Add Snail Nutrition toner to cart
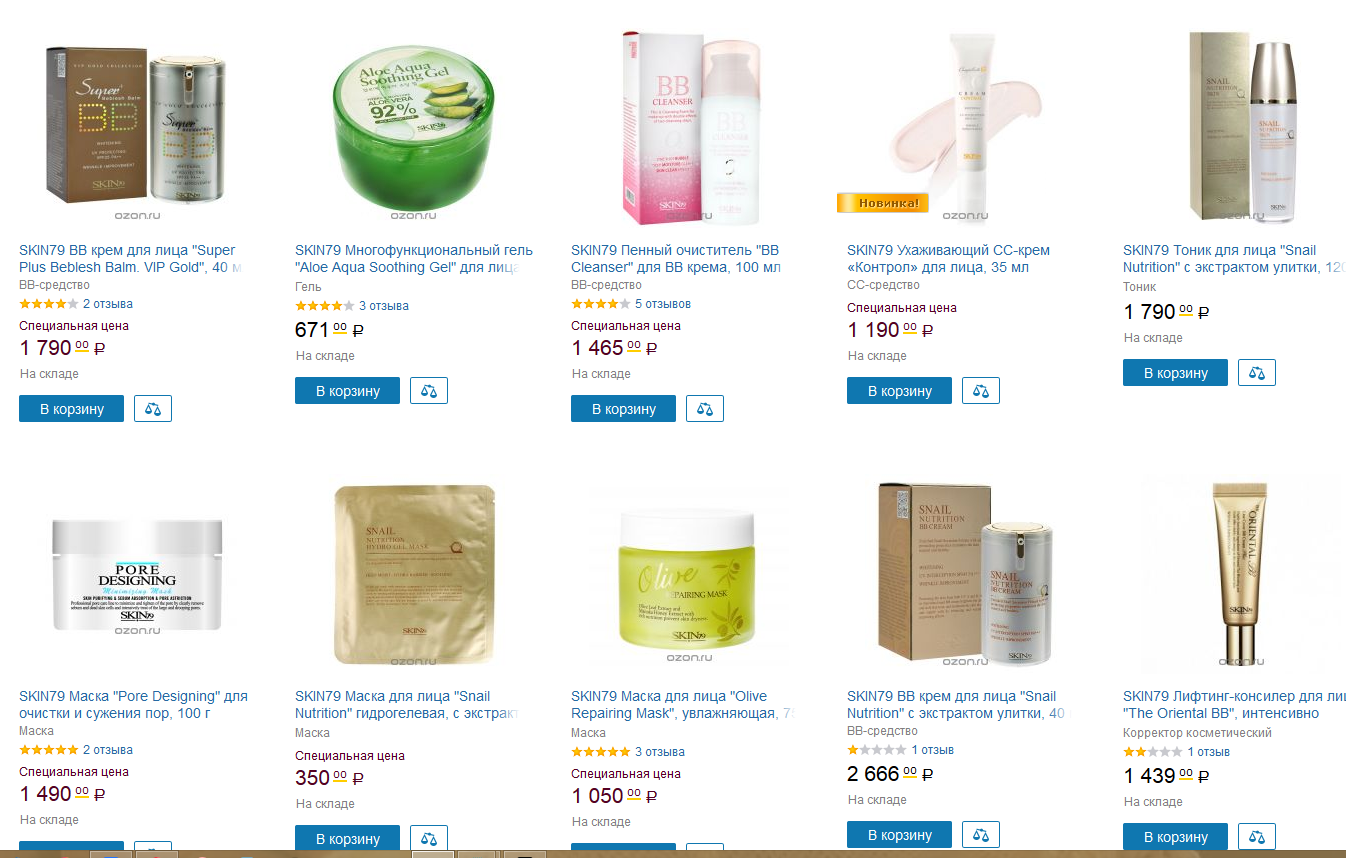This screenshot has width=1346, height=858. [1175, 372]
